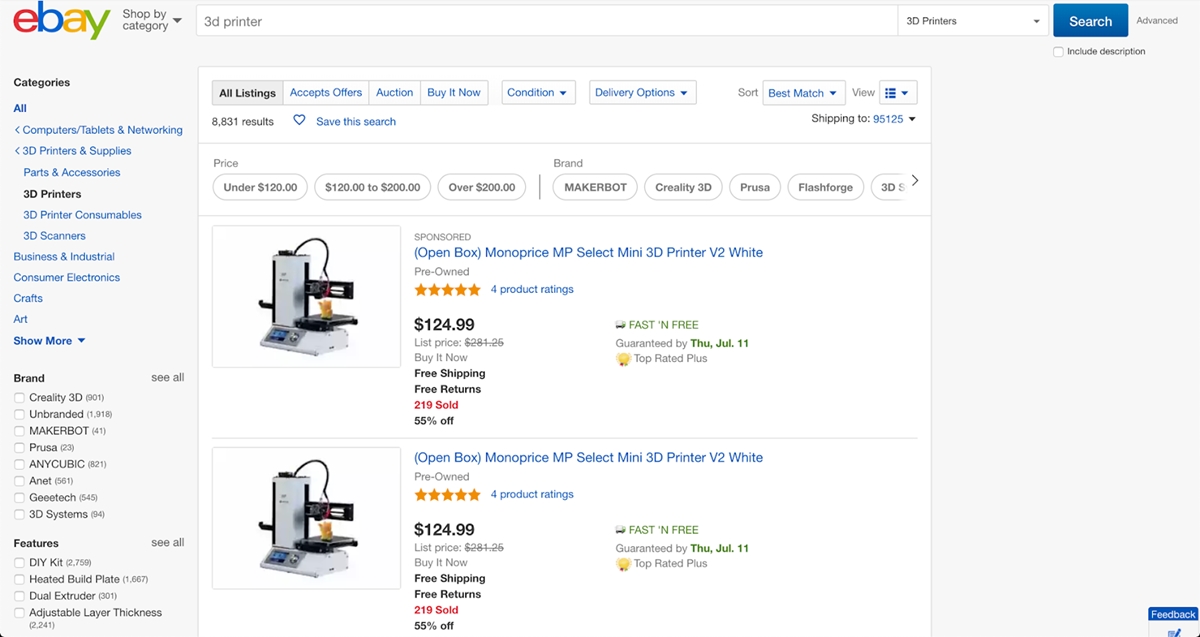The height and width of the screenshot is (637, 1200).
Task: Open the Best Match sort dropdown
Action: (x=803, y=93)
